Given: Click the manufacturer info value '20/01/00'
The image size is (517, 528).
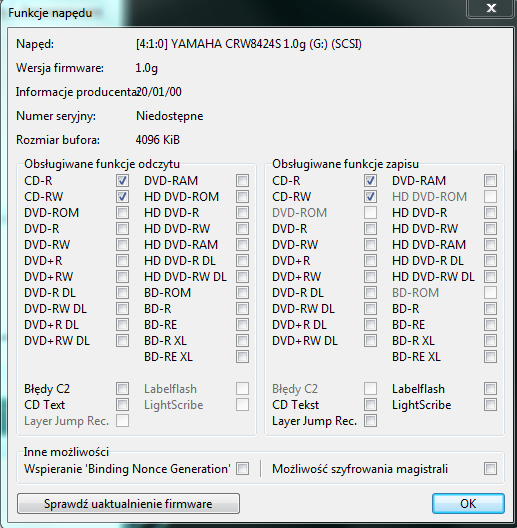Looking at the screenshot, I should (159, 92).
